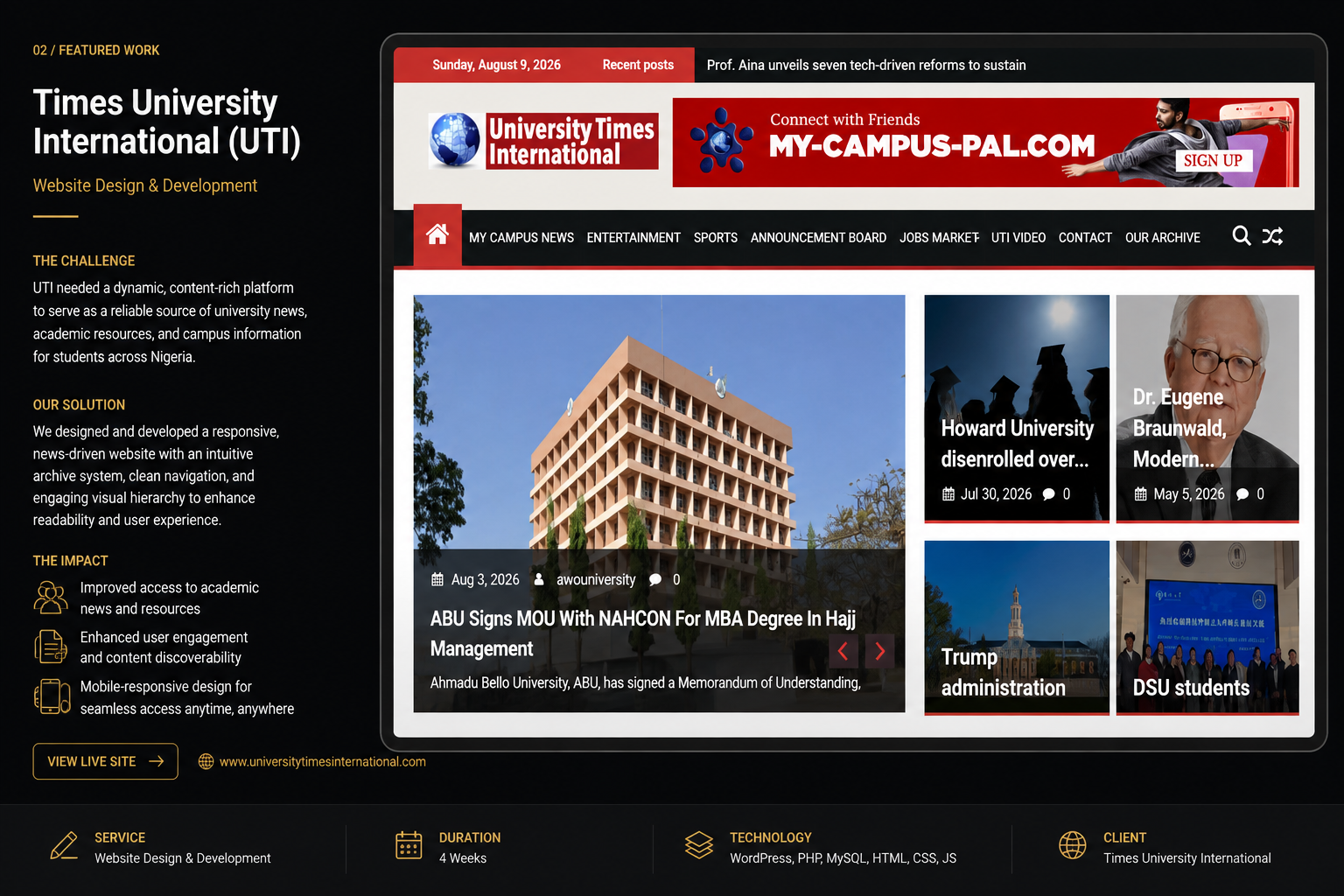The width and height of the screenshot is (1344, 896).
Task: Click the pencil Service icon
Action: 64,846
